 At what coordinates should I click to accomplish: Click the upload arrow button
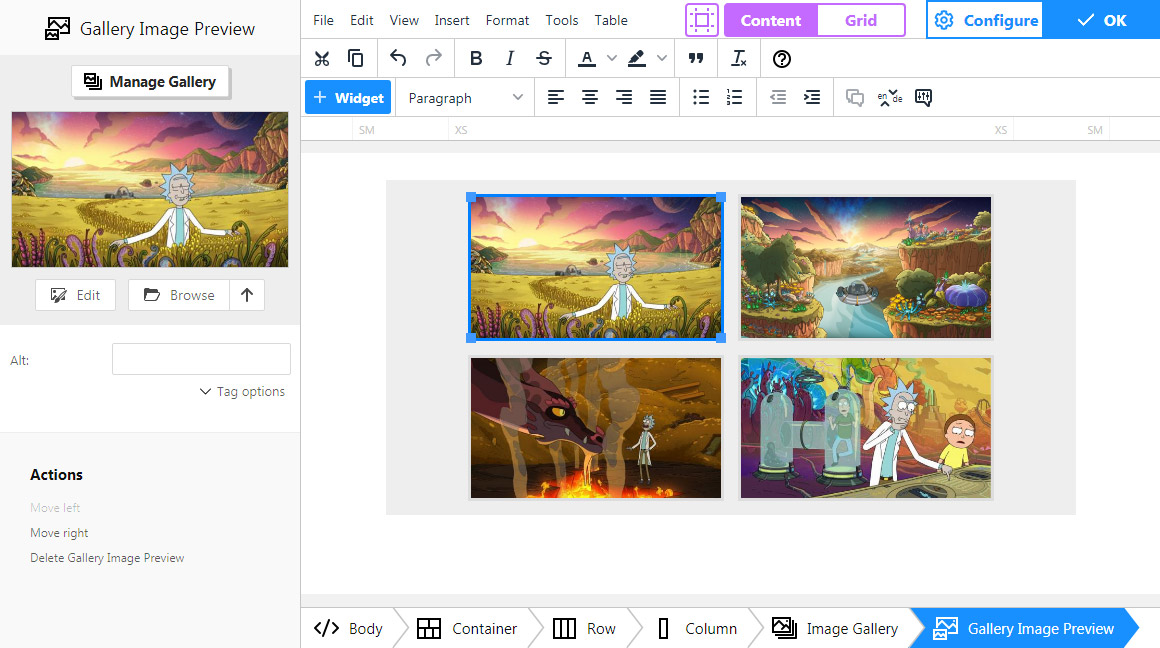coord(247,295)
